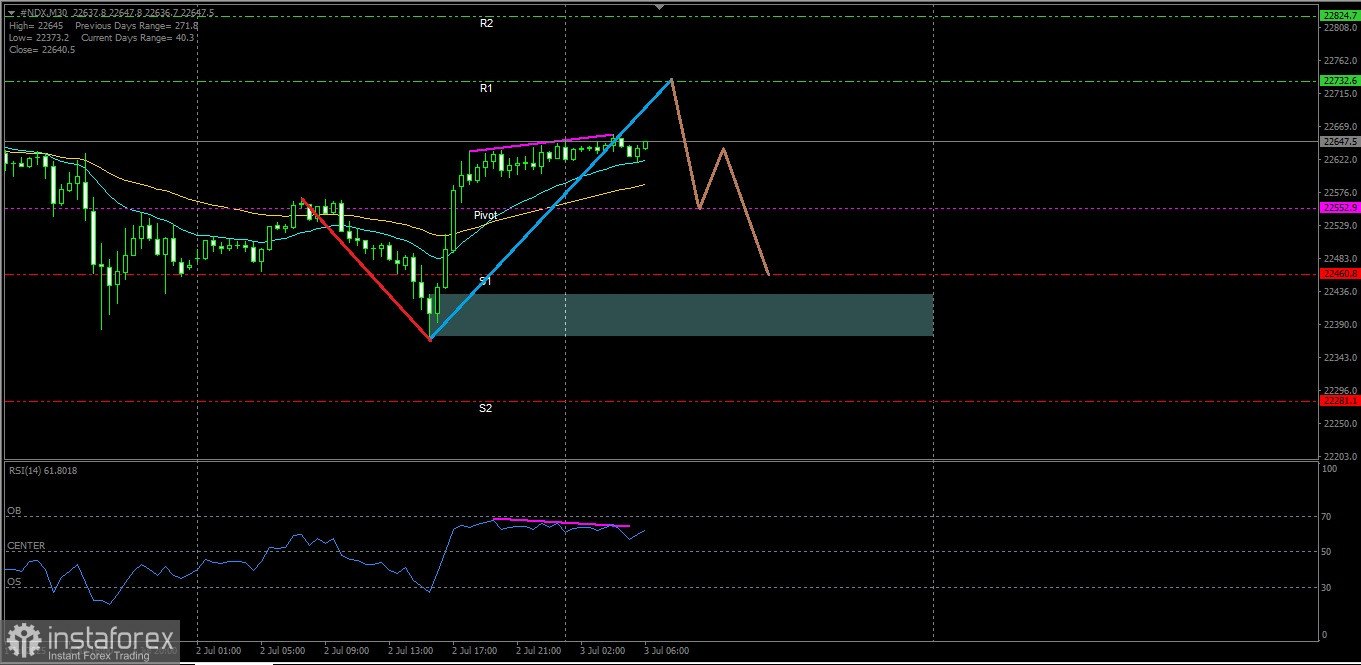Select the 22552.9 magenta pivot price tag
1361x665 pixels.
click(x=1339, y=207)
